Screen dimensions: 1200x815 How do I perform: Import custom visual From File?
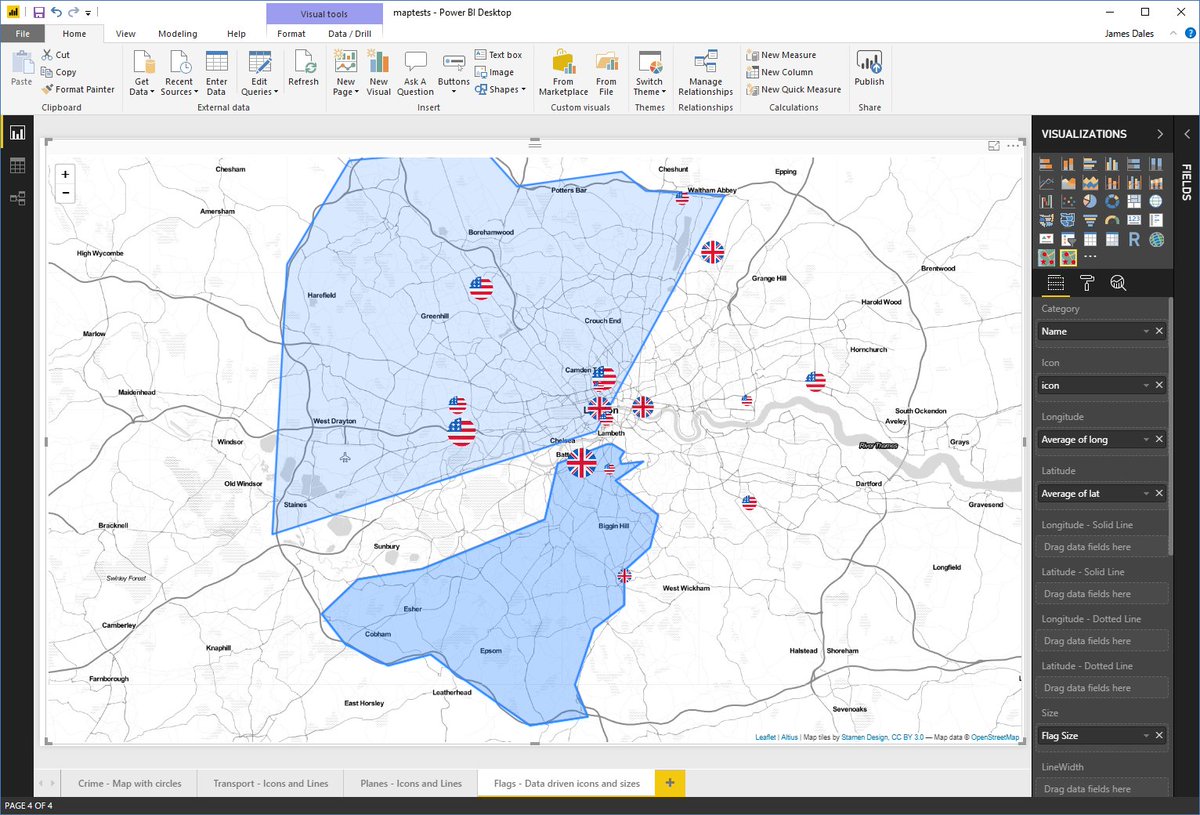606,73
